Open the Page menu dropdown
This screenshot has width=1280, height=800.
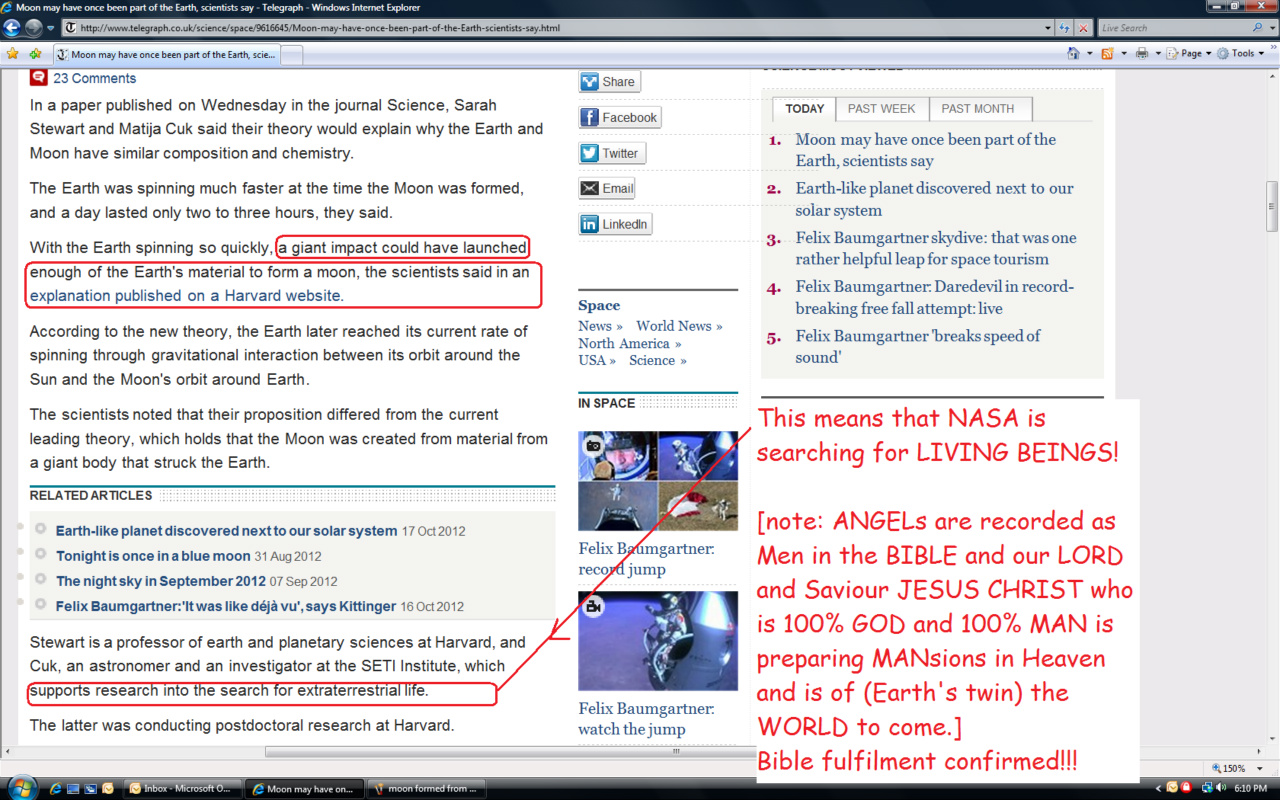[1189, 54]
